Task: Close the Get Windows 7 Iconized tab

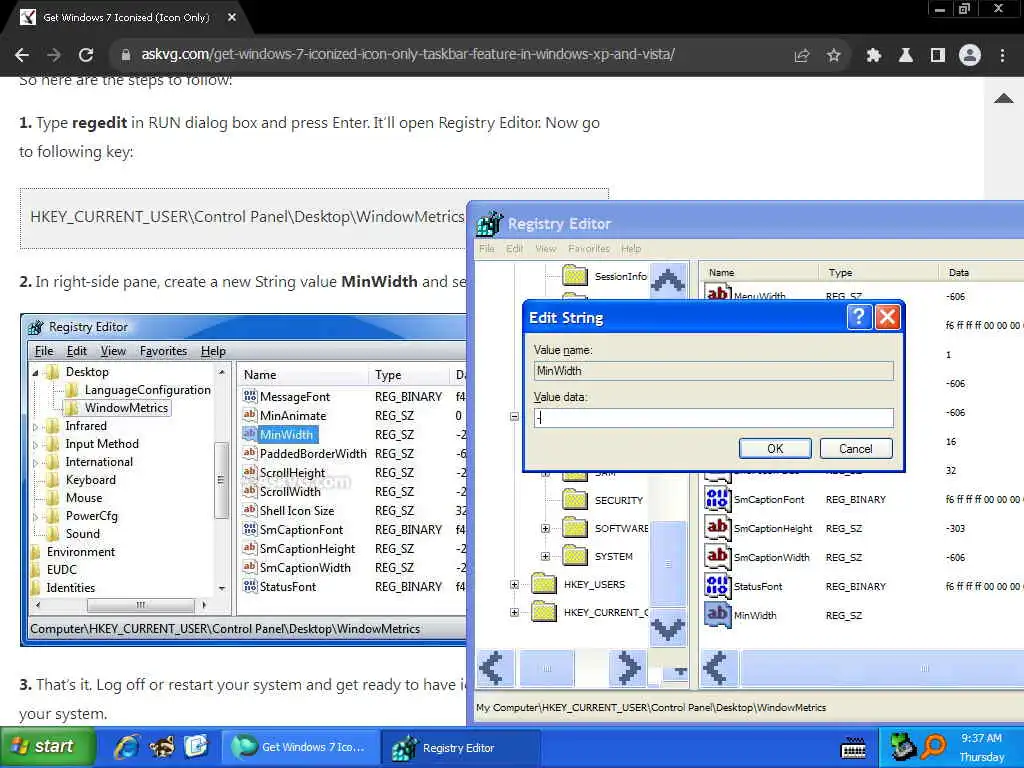Action: point(232,18)
